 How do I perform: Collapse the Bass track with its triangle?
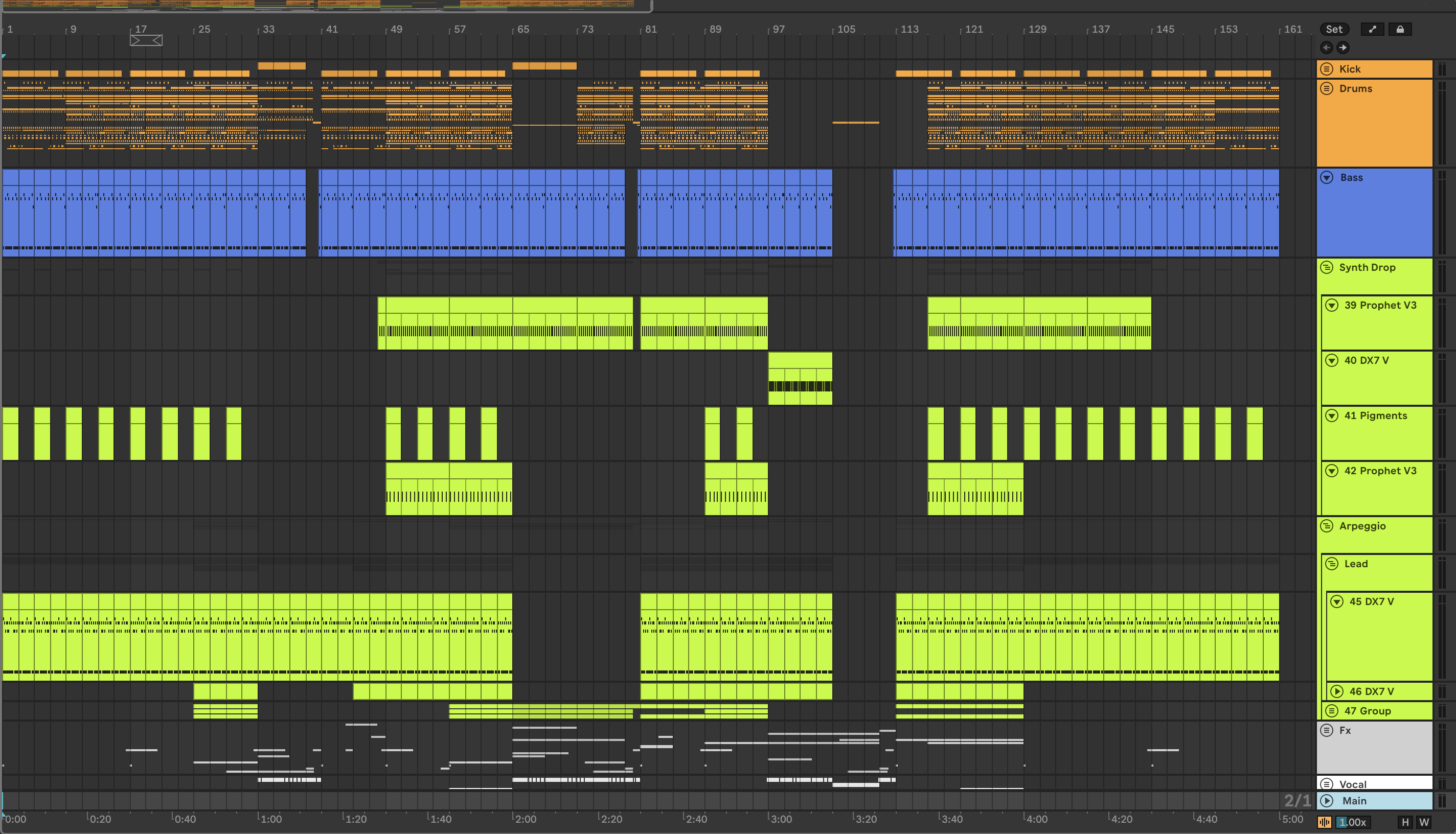click(x=1327, y=177)
